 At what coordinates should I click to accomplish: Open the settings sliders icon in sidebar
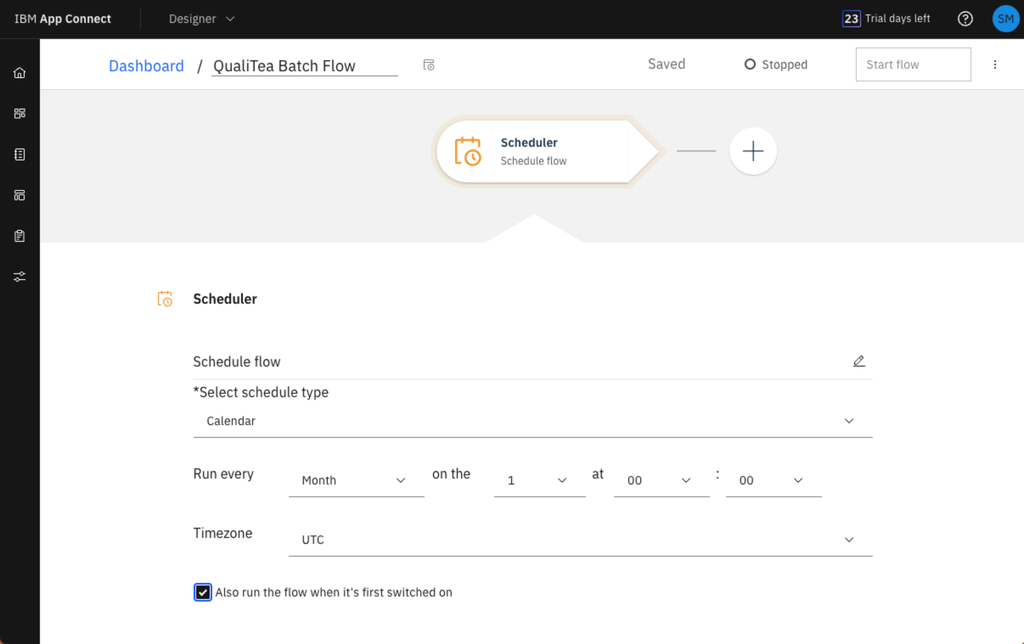[x=18, y=276]
